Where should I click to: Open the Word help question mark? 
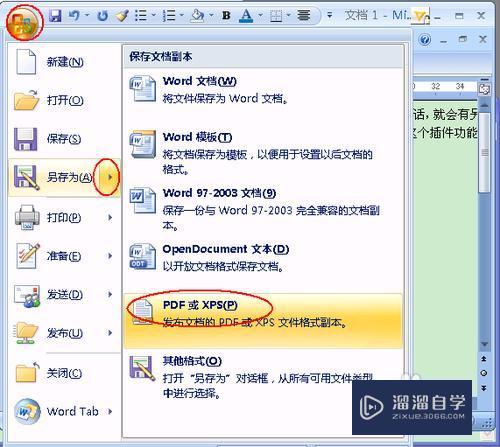425,40
